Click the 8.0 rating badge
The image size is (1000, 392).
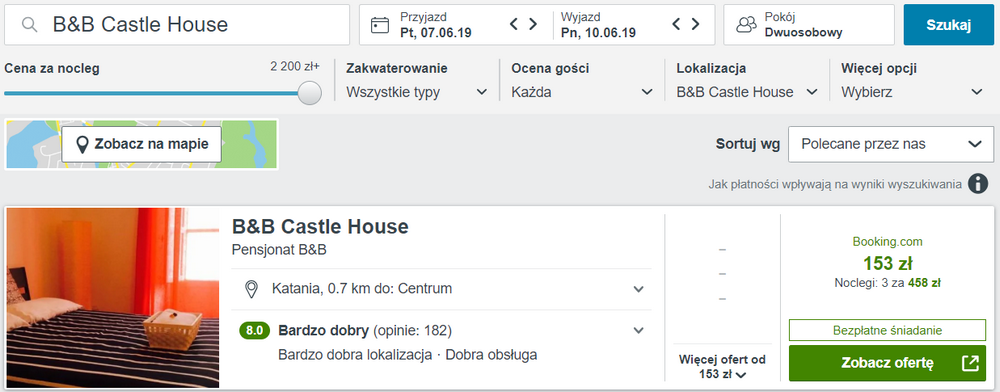point(254,331)
